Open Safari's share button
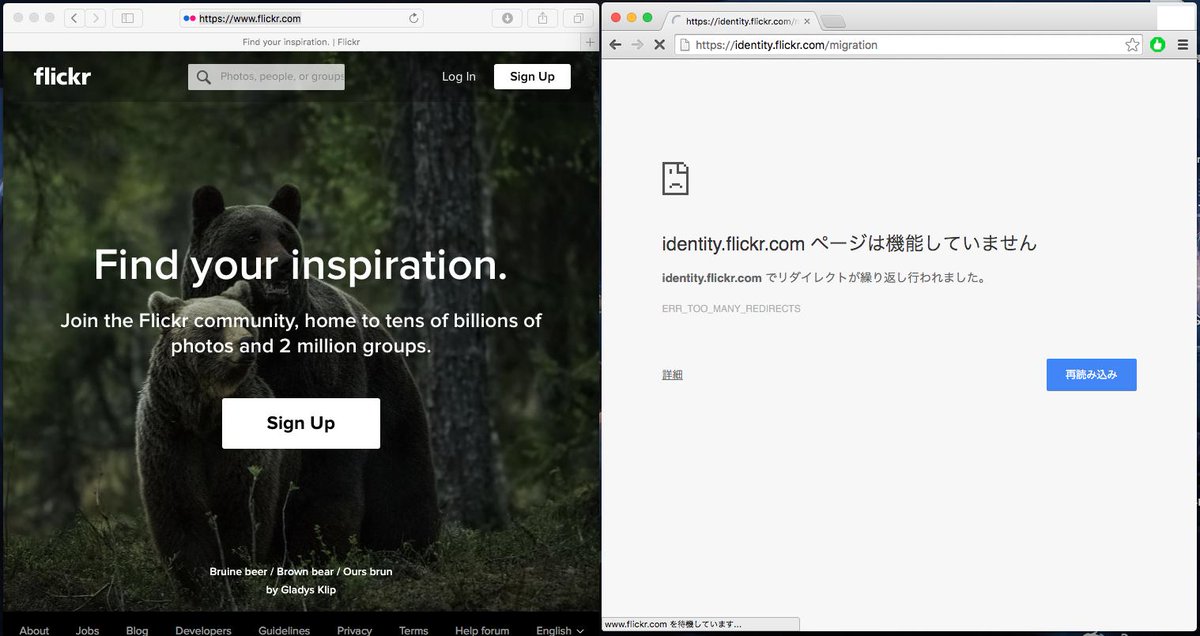The width and height of the screenshot is (1200, 636). point(543,18)
